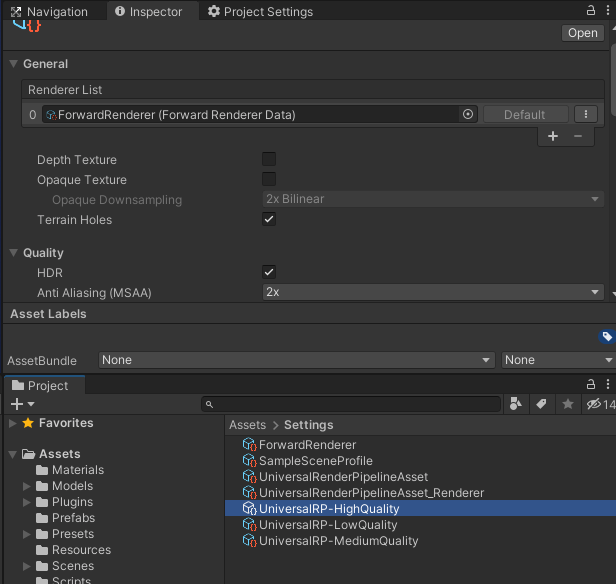Enable the Opaque Texture checkbox
The height and width of the screenshot is (584, 616).
pyautogui.click(x=269, y=179)
